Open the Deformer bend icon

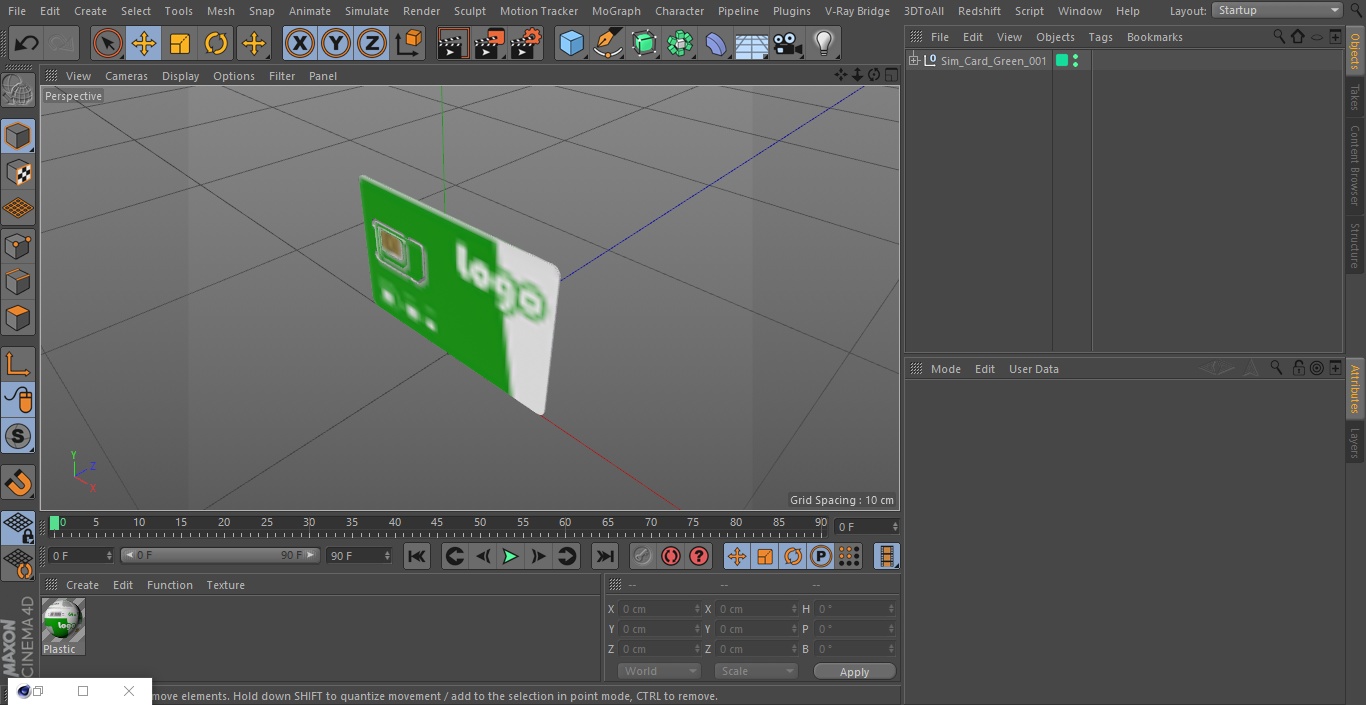[716, 44]
